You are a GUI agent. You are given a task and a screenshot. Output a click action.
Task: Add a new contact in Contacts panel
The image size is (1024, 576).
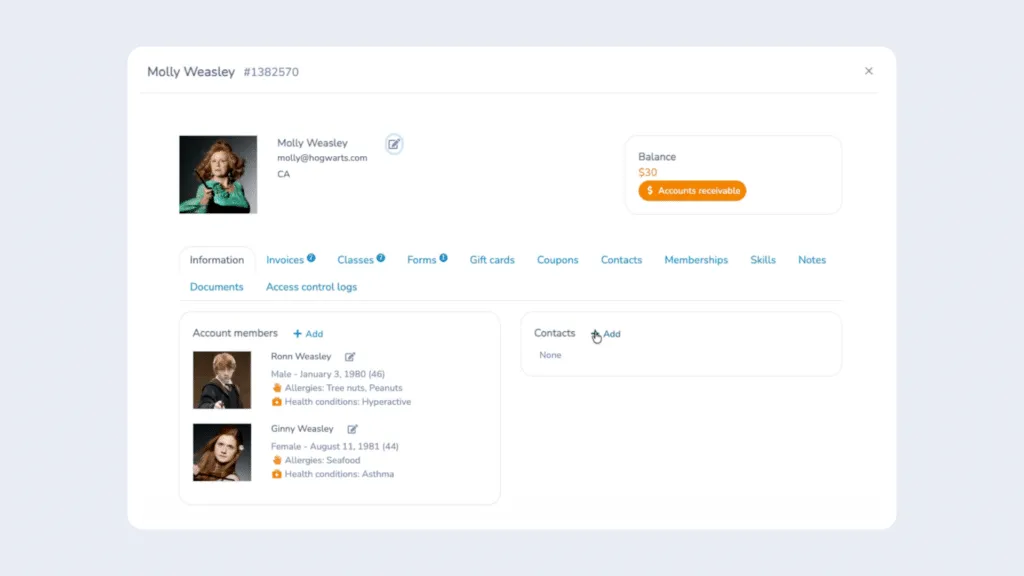(606, 334)
